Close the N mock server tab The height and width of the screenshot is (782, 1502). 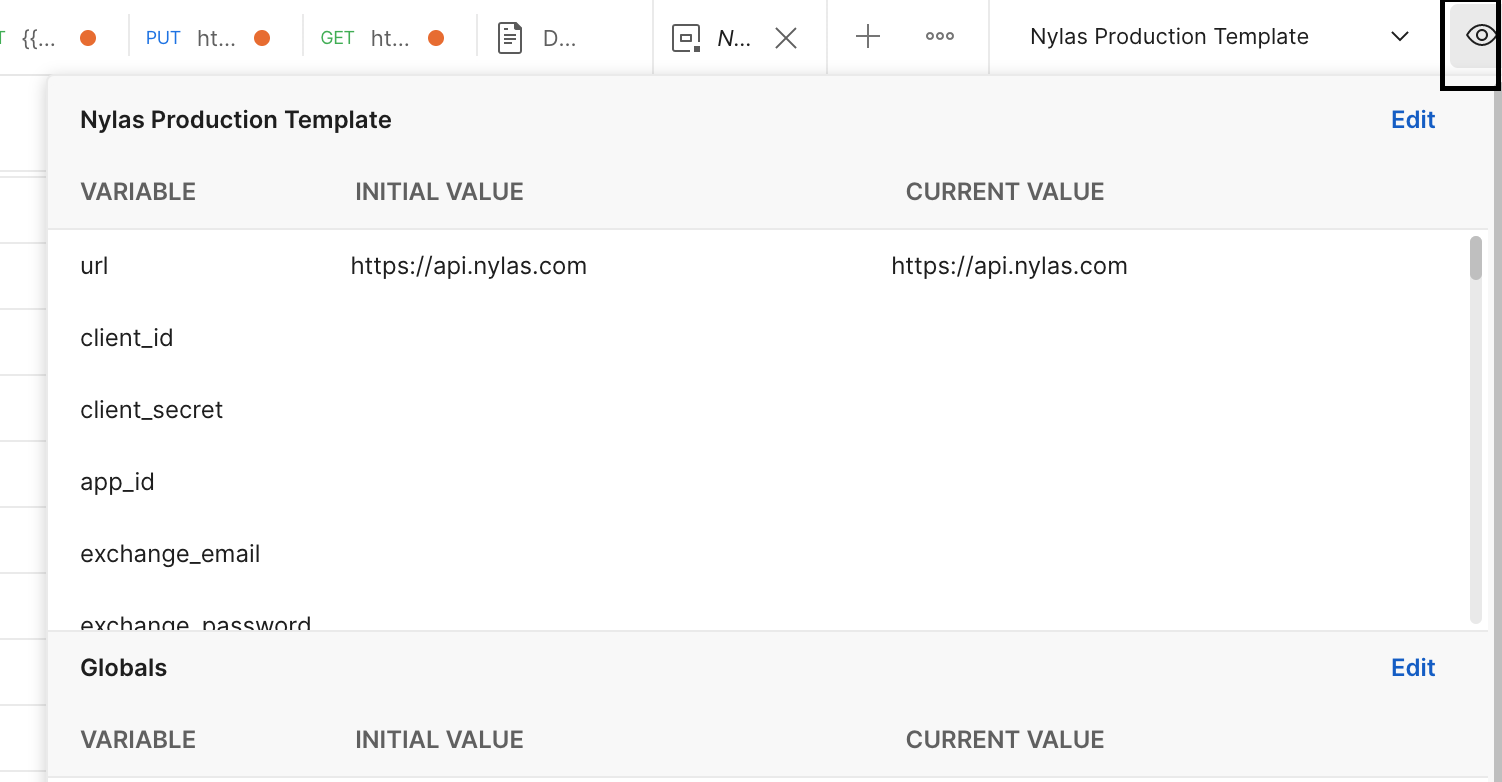[x=786, y=37]
